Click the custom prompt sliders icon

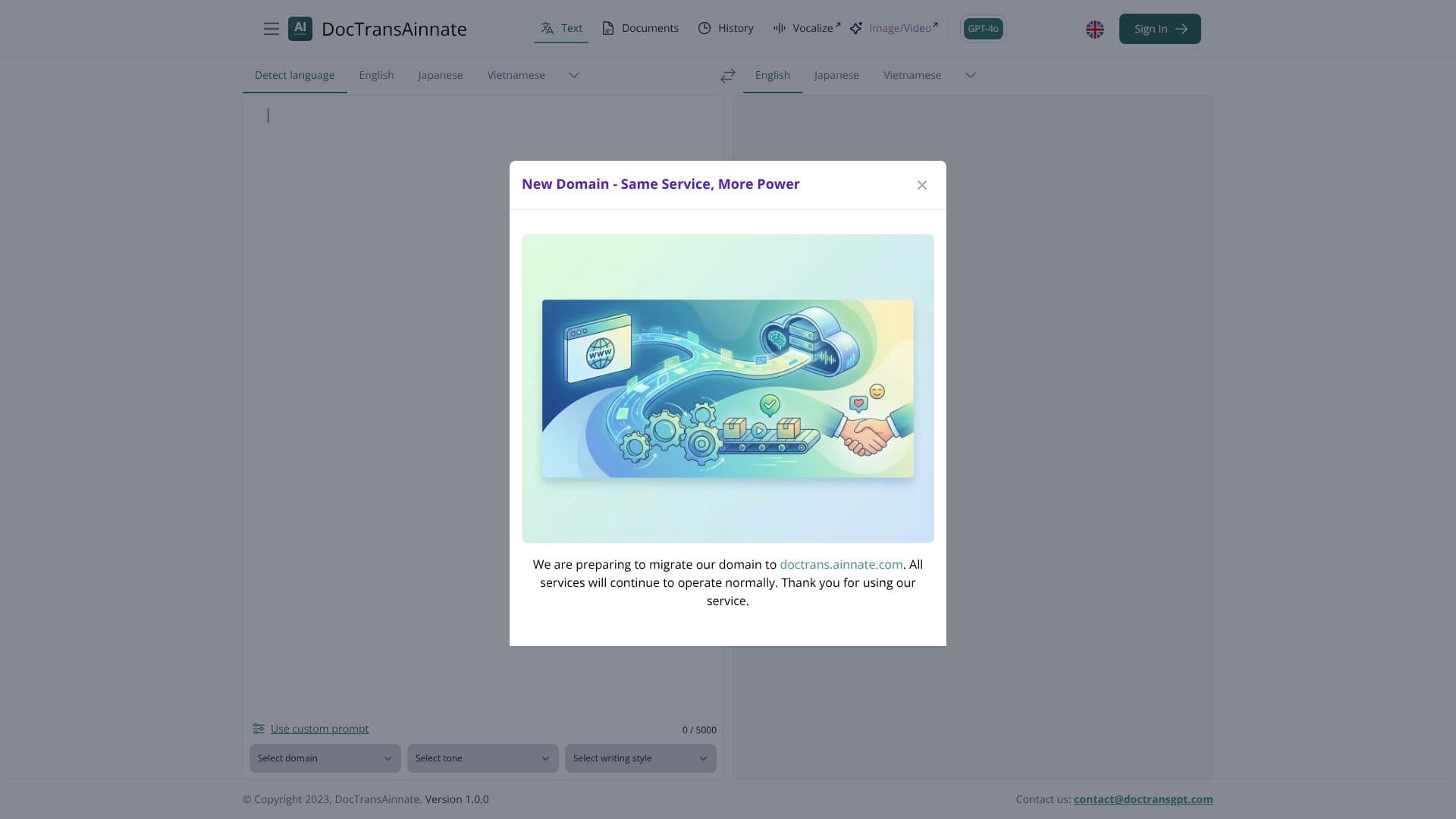259,729
